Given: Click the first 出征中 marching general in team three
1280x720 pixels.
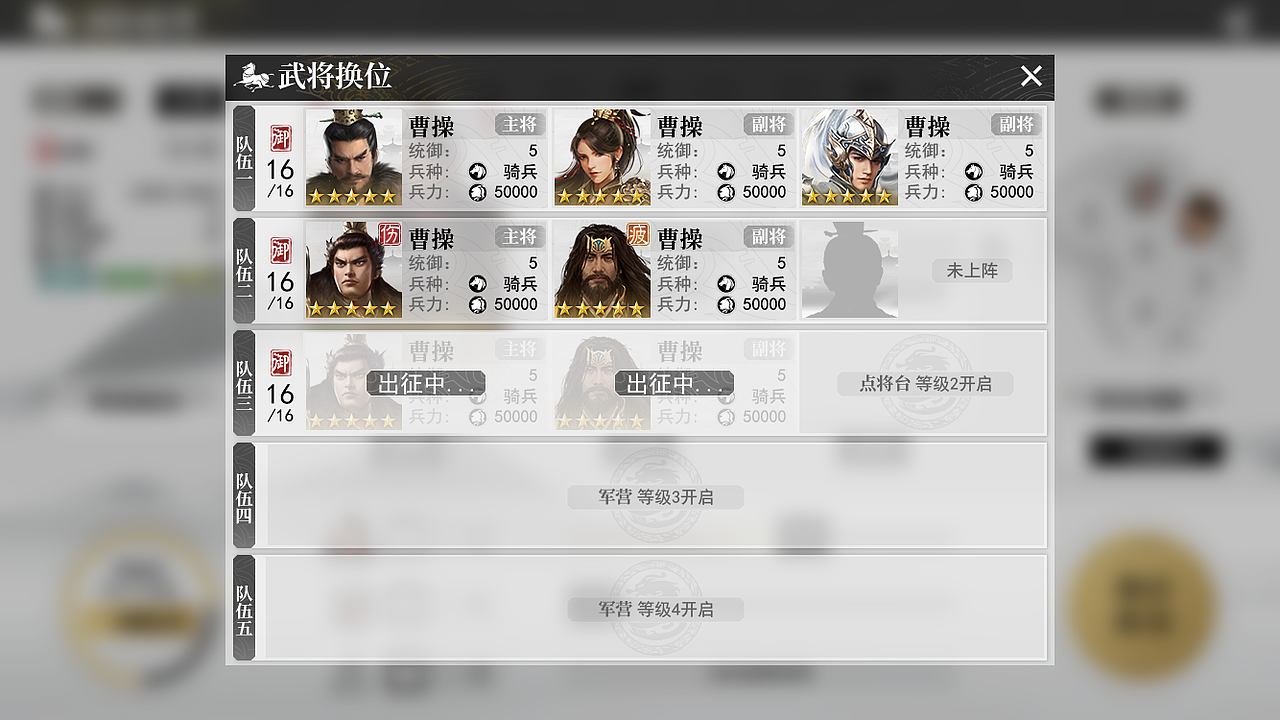Looking at the screenshot, I should click(425, 382).
